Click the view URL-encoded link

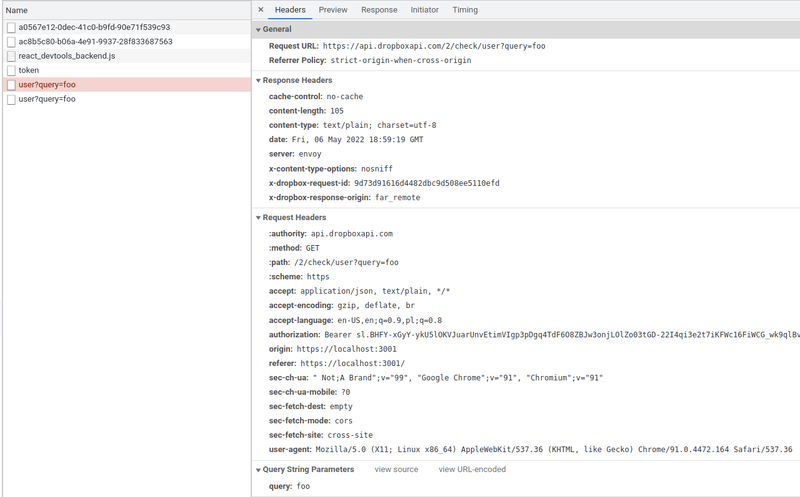[x=472, y=470]
